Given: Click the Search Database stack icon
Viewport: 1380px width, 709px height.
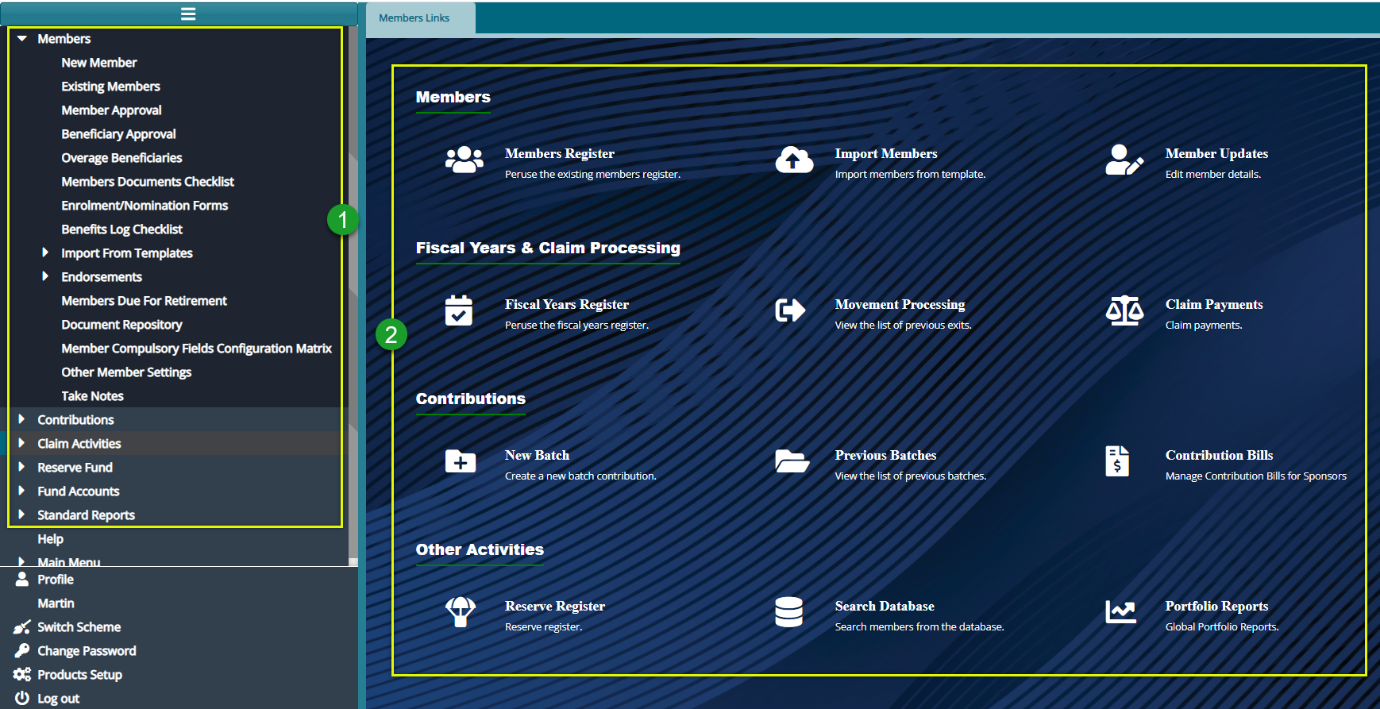Looking at the screenshot, I should pyautogui.click(x=789, y=612).
